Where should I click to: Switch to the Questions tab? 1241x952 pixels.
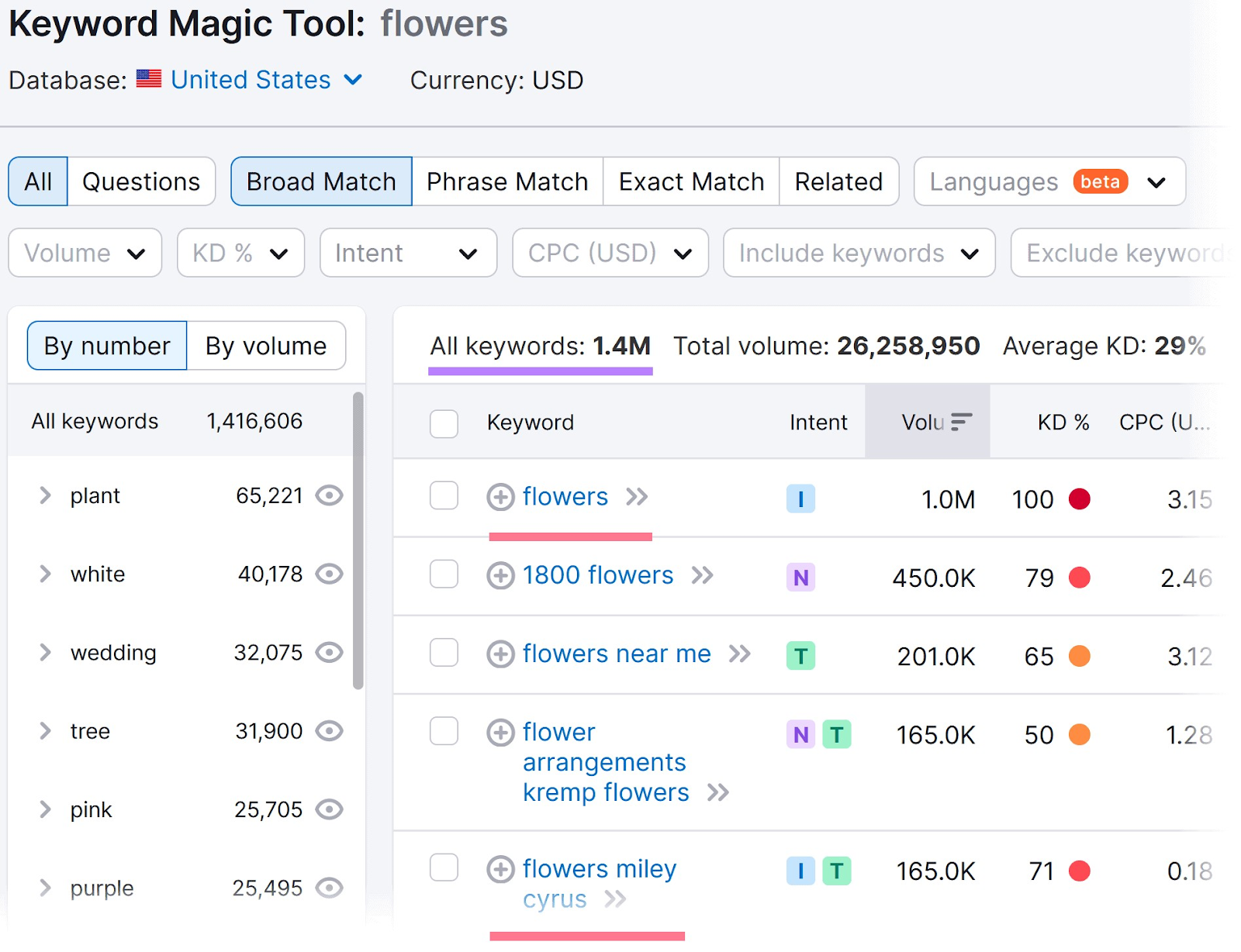tap(141, 181)
